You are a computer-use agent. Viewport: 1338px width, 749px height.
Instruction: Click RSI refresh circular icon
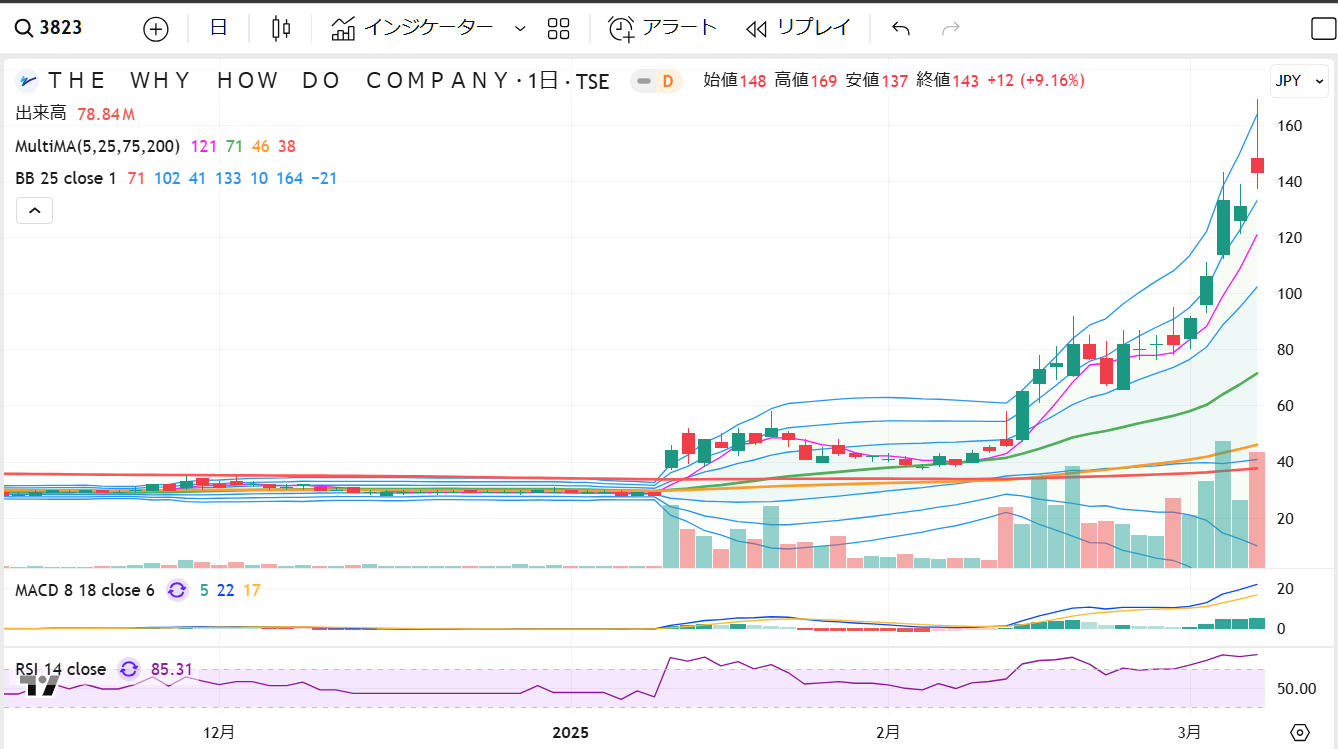pyautogui.click(x=128, y=669)
